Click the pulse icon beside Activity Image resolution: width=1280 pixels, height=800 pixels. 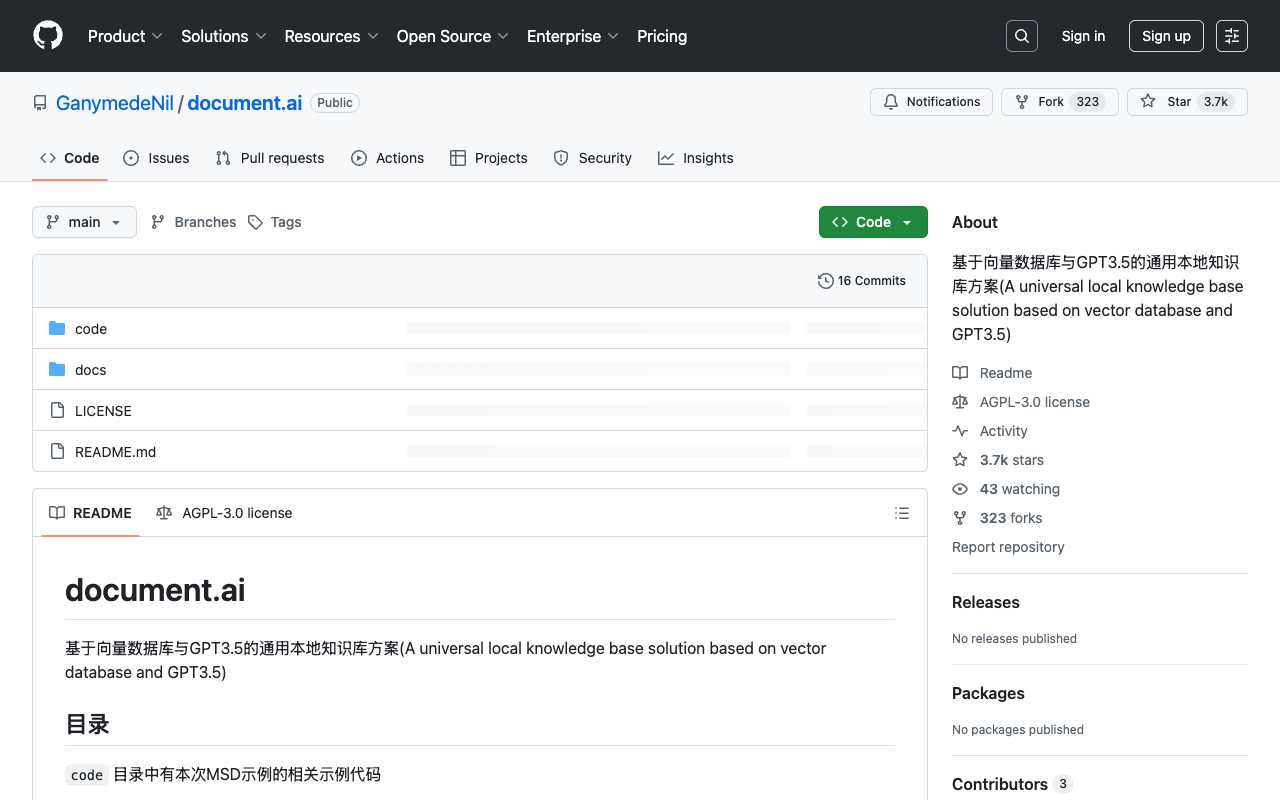(960, 431)
